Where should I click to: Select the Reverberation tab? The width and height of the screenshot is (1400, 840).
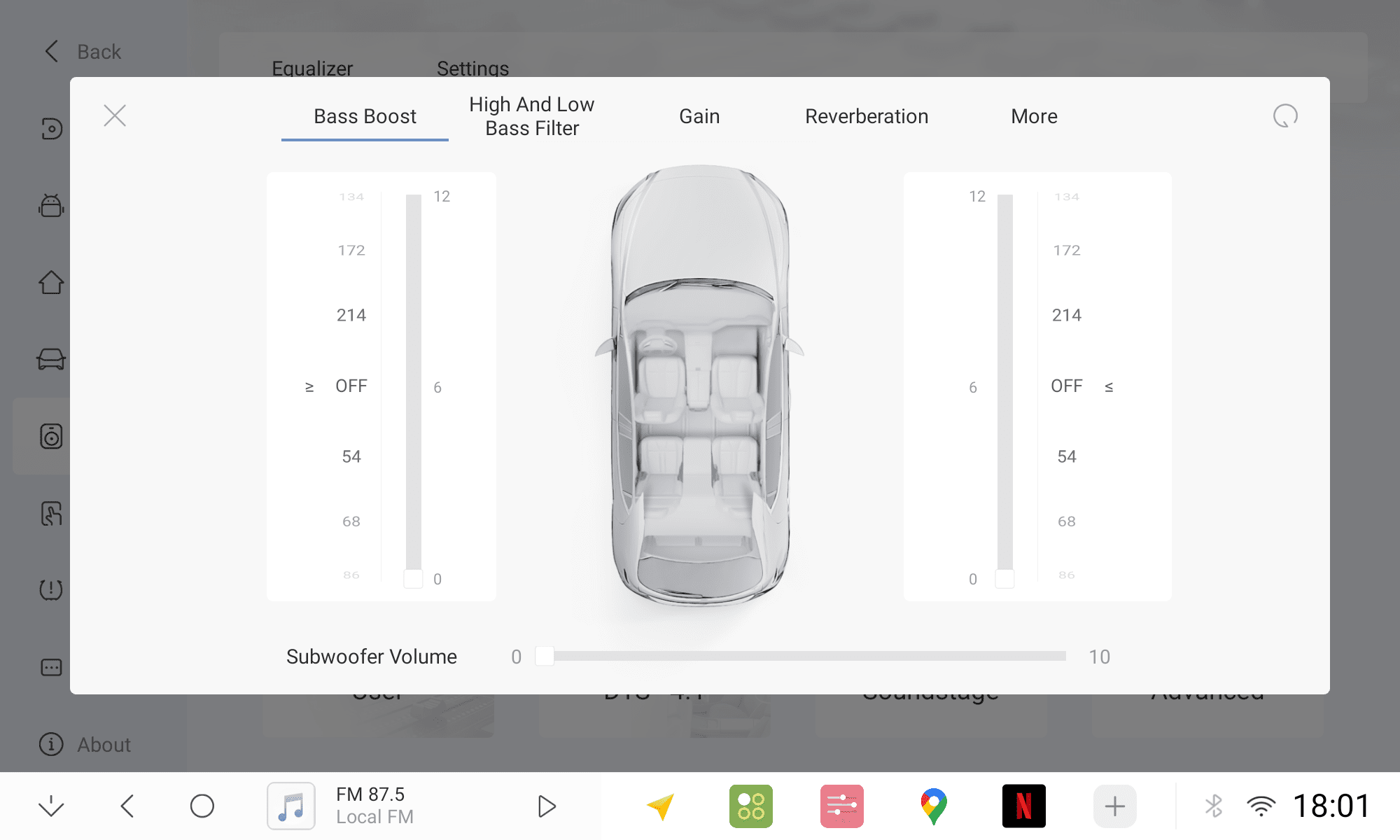pos(867,116)
